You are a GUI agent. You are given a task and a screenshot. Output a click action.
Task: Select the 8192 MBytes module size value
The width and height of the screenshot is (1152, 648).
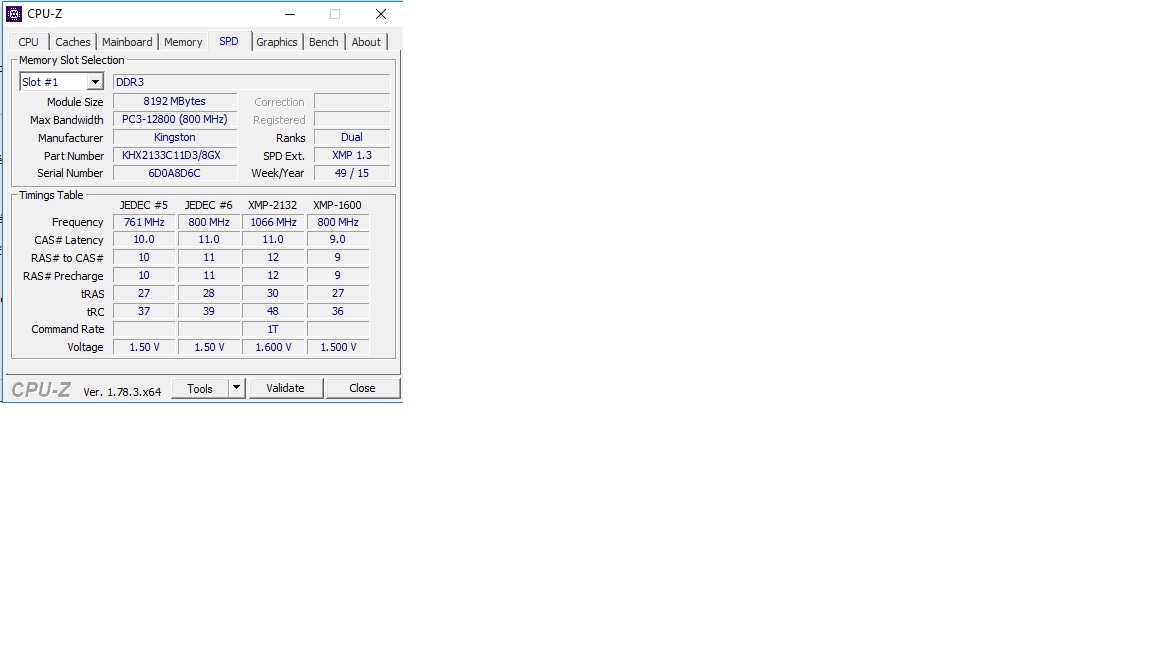pos(175,101)
